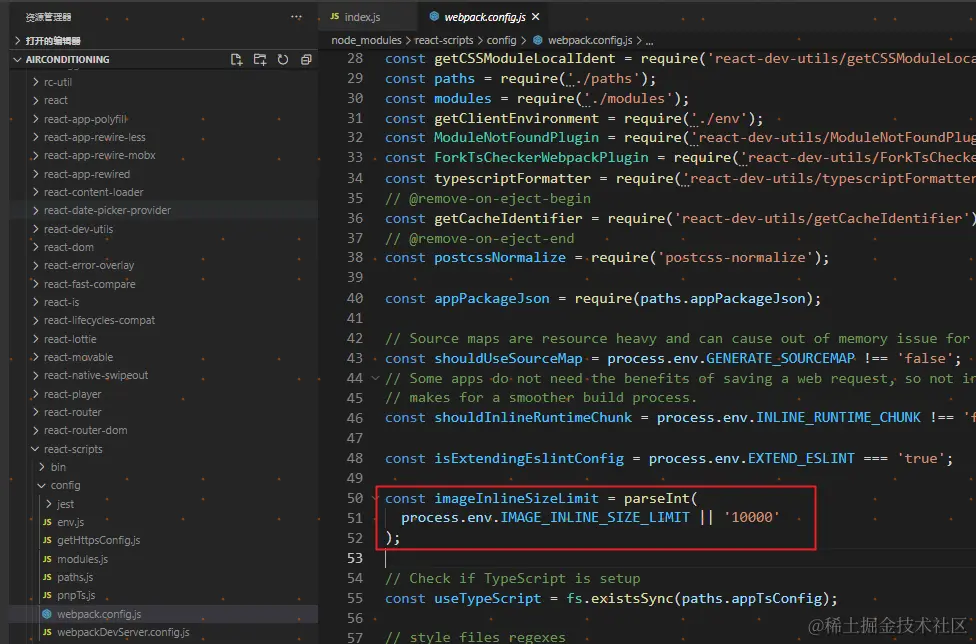Close the webpack.config.js tab
The image size is (976, 644).
tap(536, 17)
